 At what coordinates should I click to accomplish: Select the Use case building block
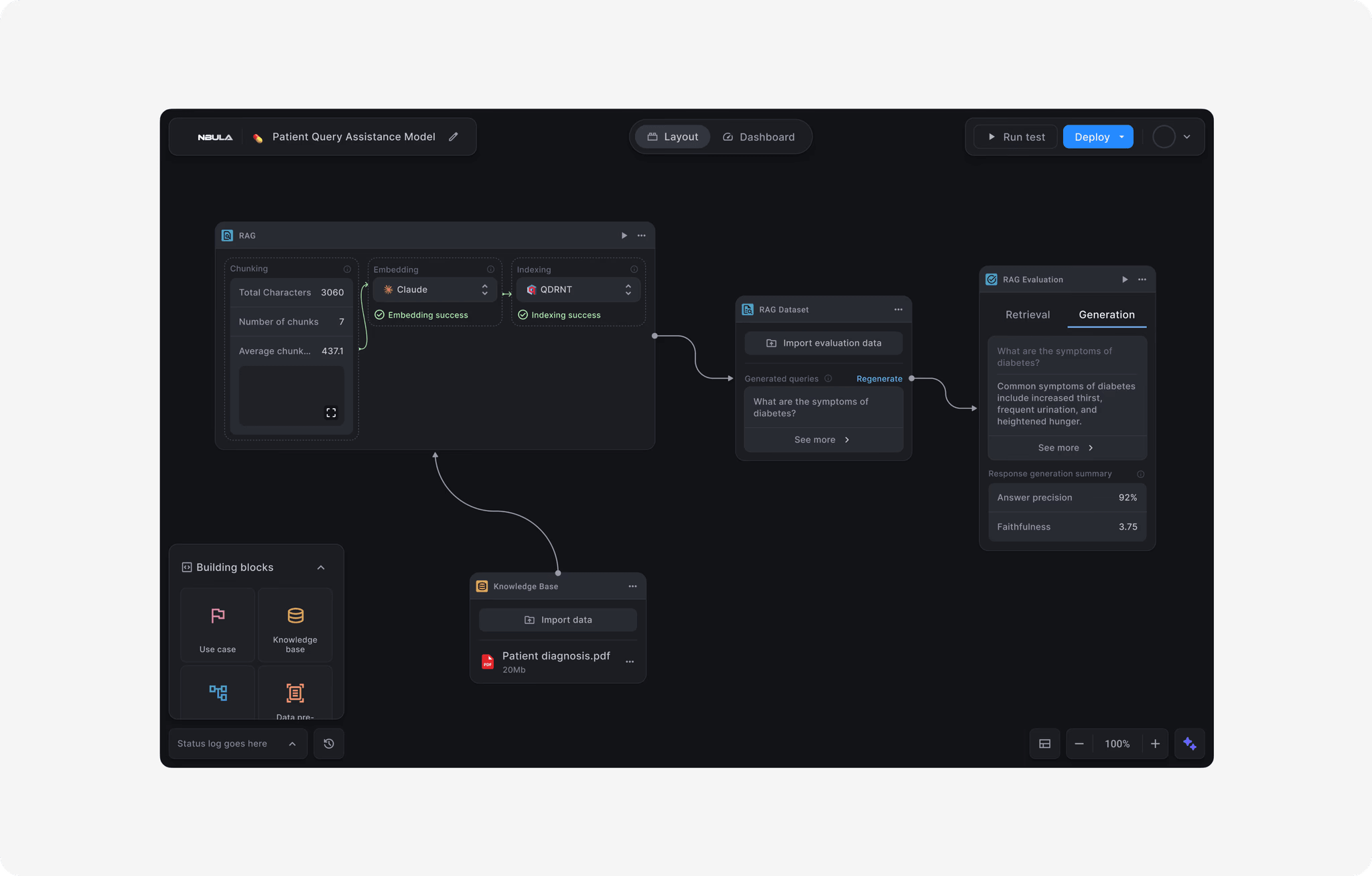[x=218, y=625]
